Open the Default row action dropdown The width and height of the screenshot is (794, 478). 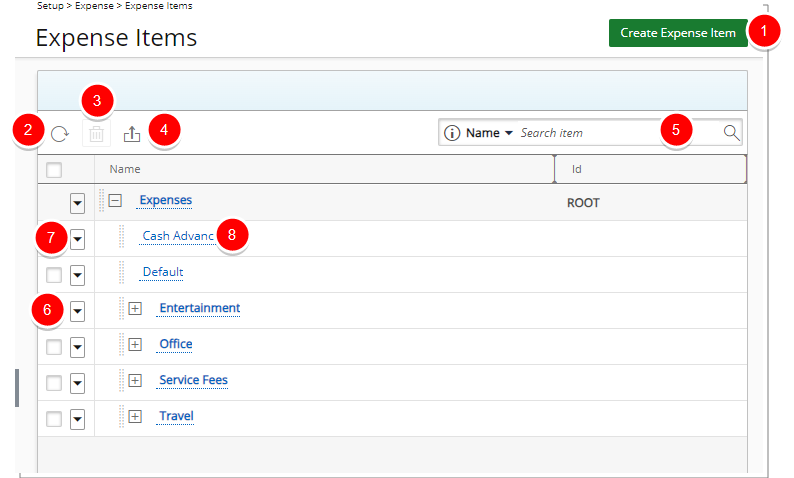[77, 275]
